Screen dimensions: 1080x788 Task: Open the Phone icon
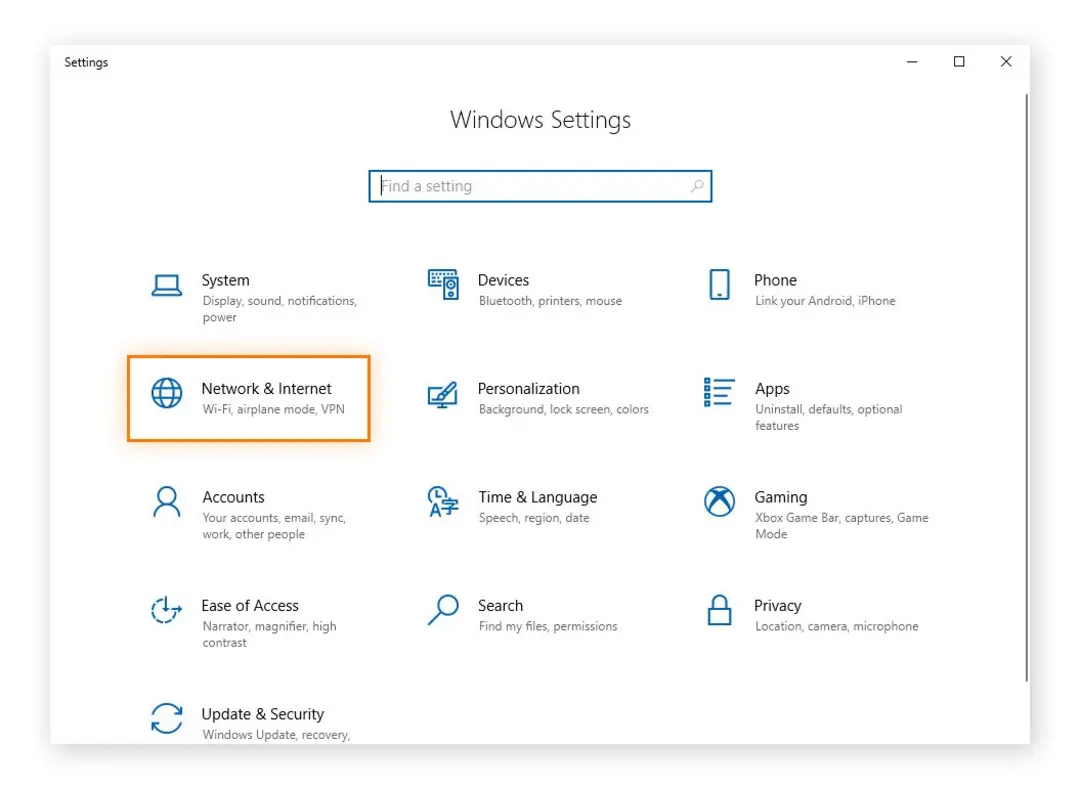point(719,284)
